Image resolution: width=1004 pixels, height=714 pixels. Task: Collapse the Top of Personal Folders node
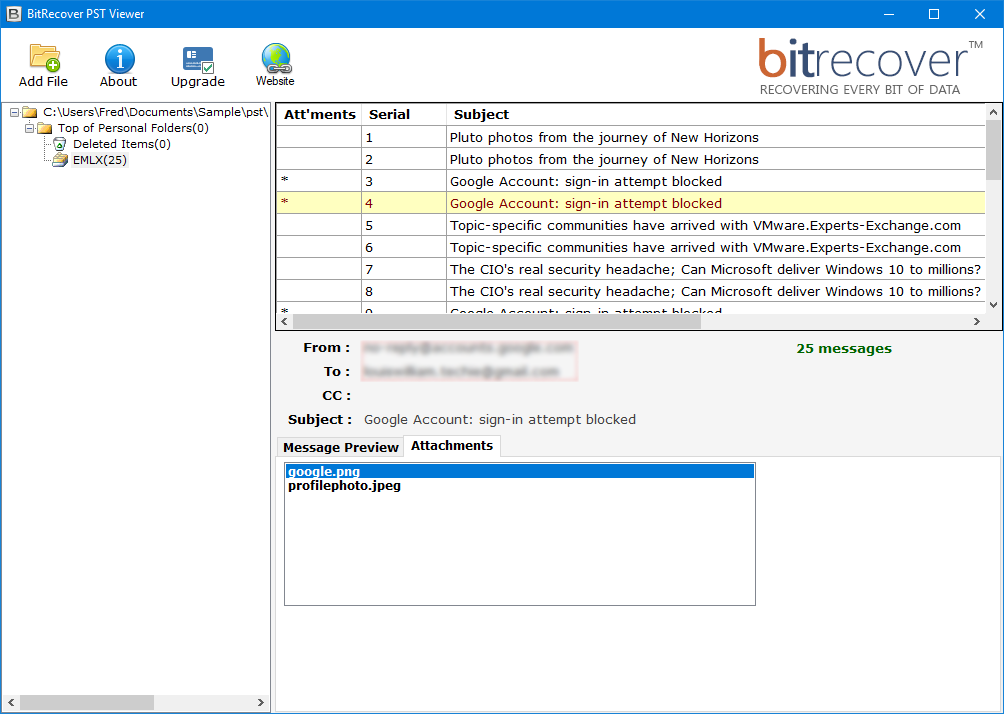coord(29,128)
